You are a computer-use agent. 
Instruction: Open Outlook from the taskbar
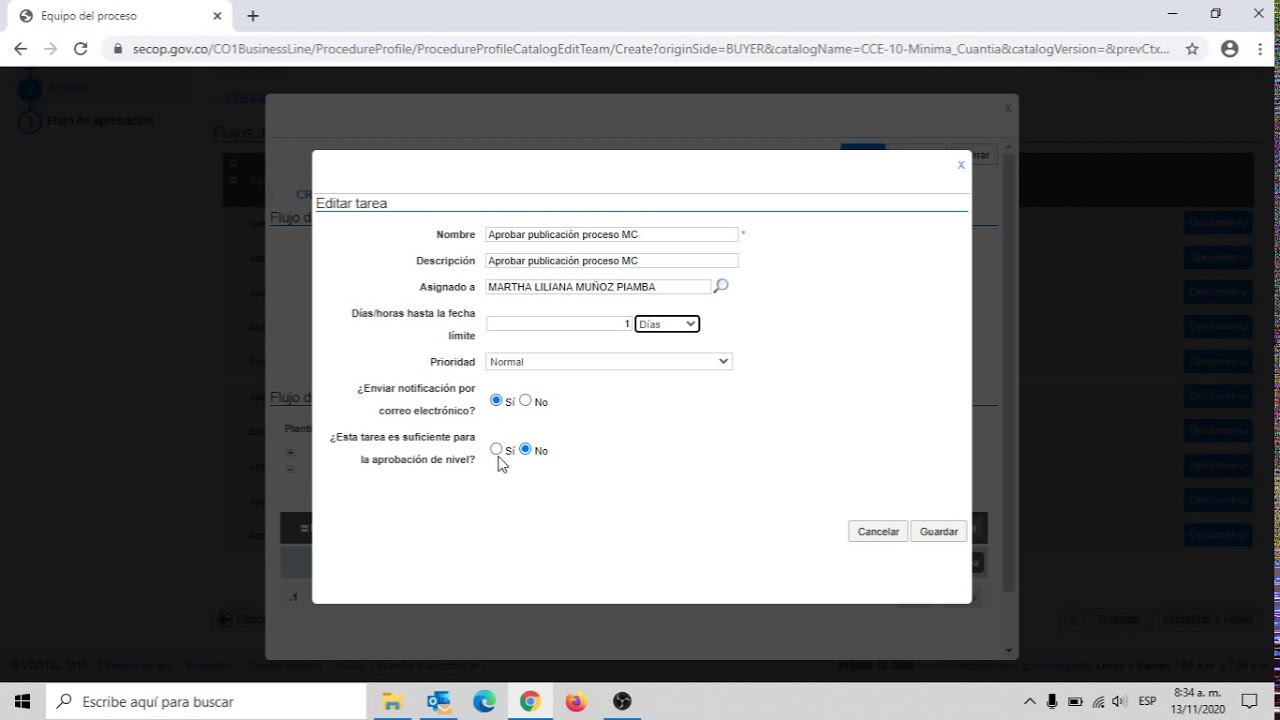point(438,701)
